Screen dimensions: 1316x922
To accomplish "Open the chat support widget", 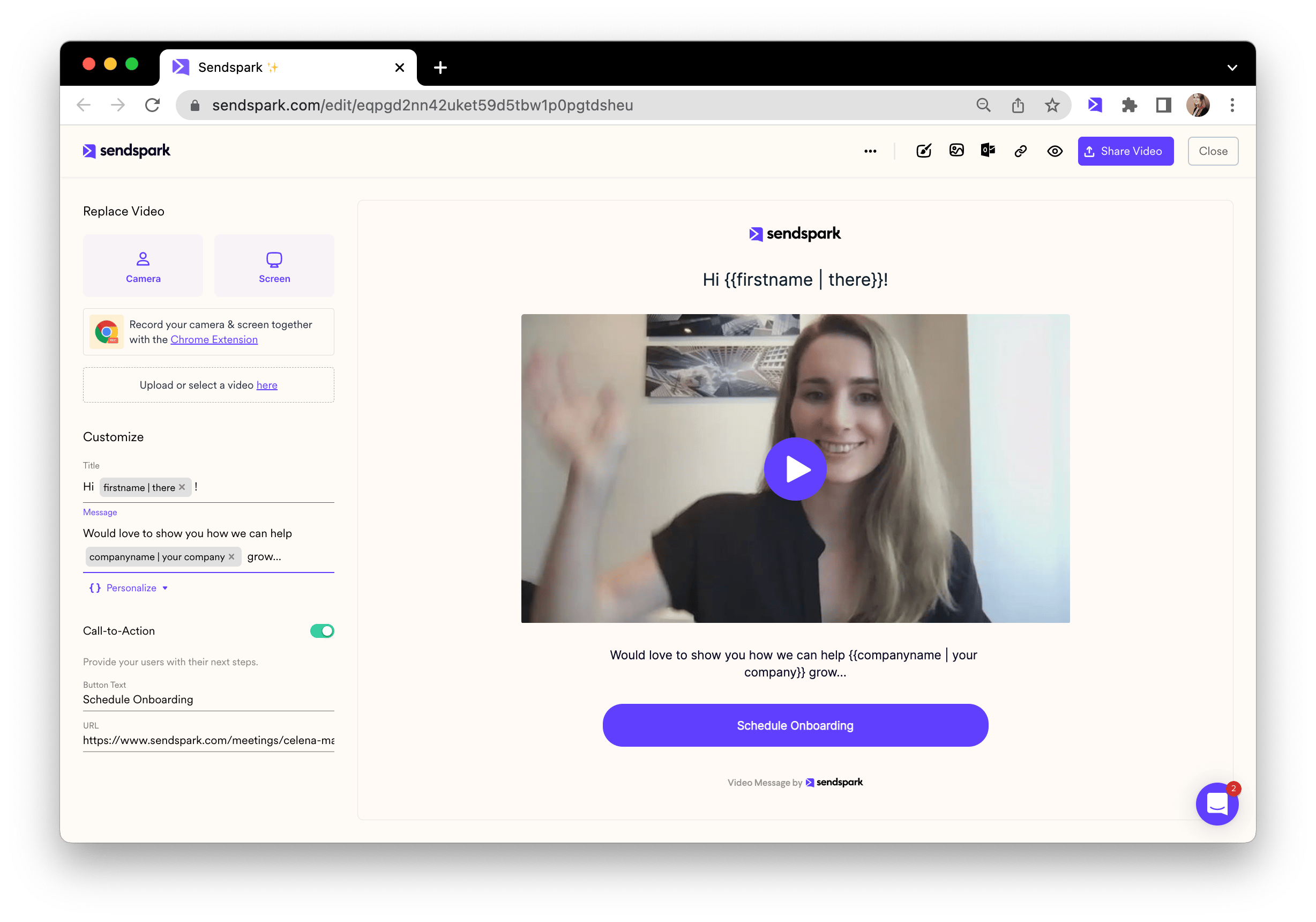I will pyautogui.click(x=1217, y=804).
